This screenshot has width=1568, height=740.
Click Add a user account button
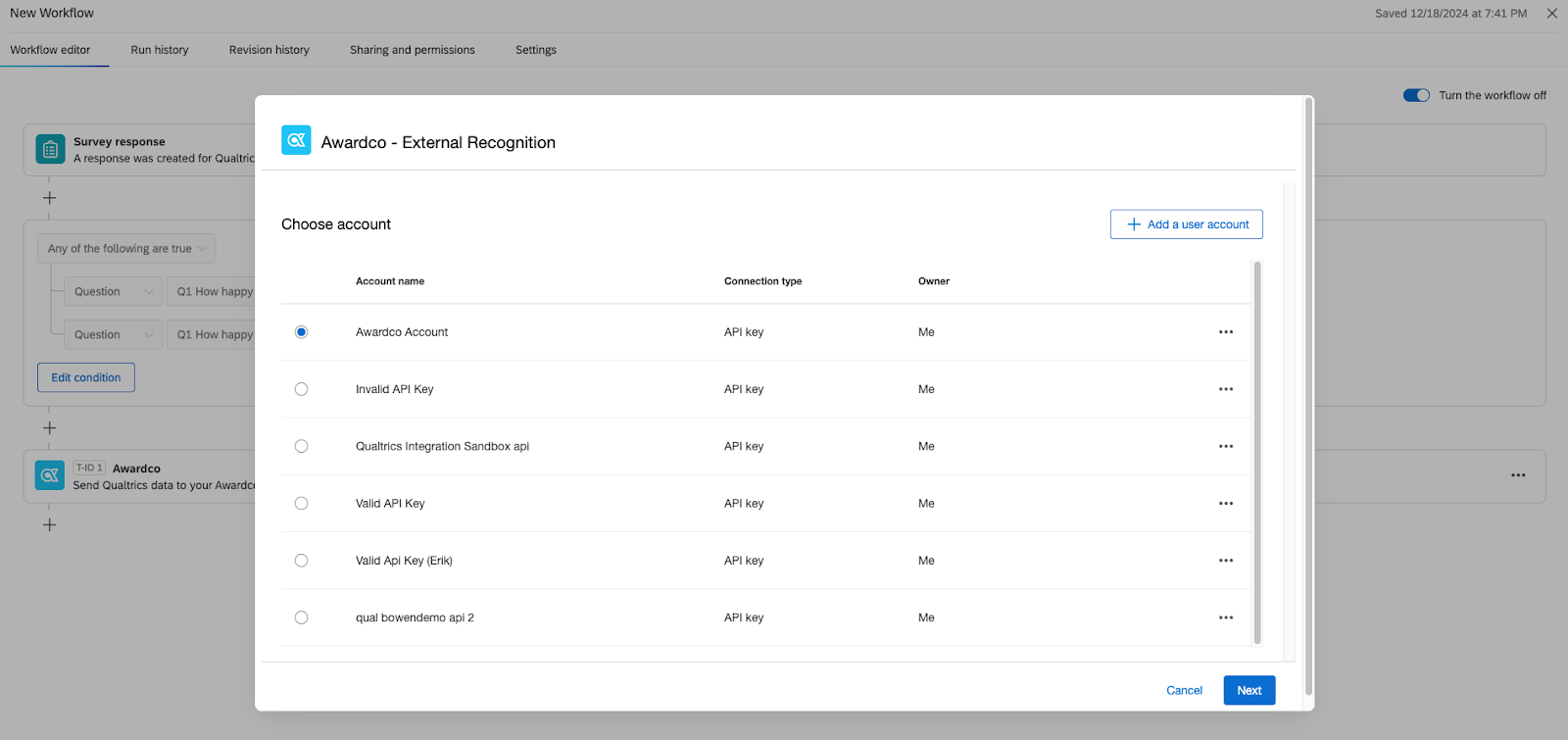(x=1186, y=224)
